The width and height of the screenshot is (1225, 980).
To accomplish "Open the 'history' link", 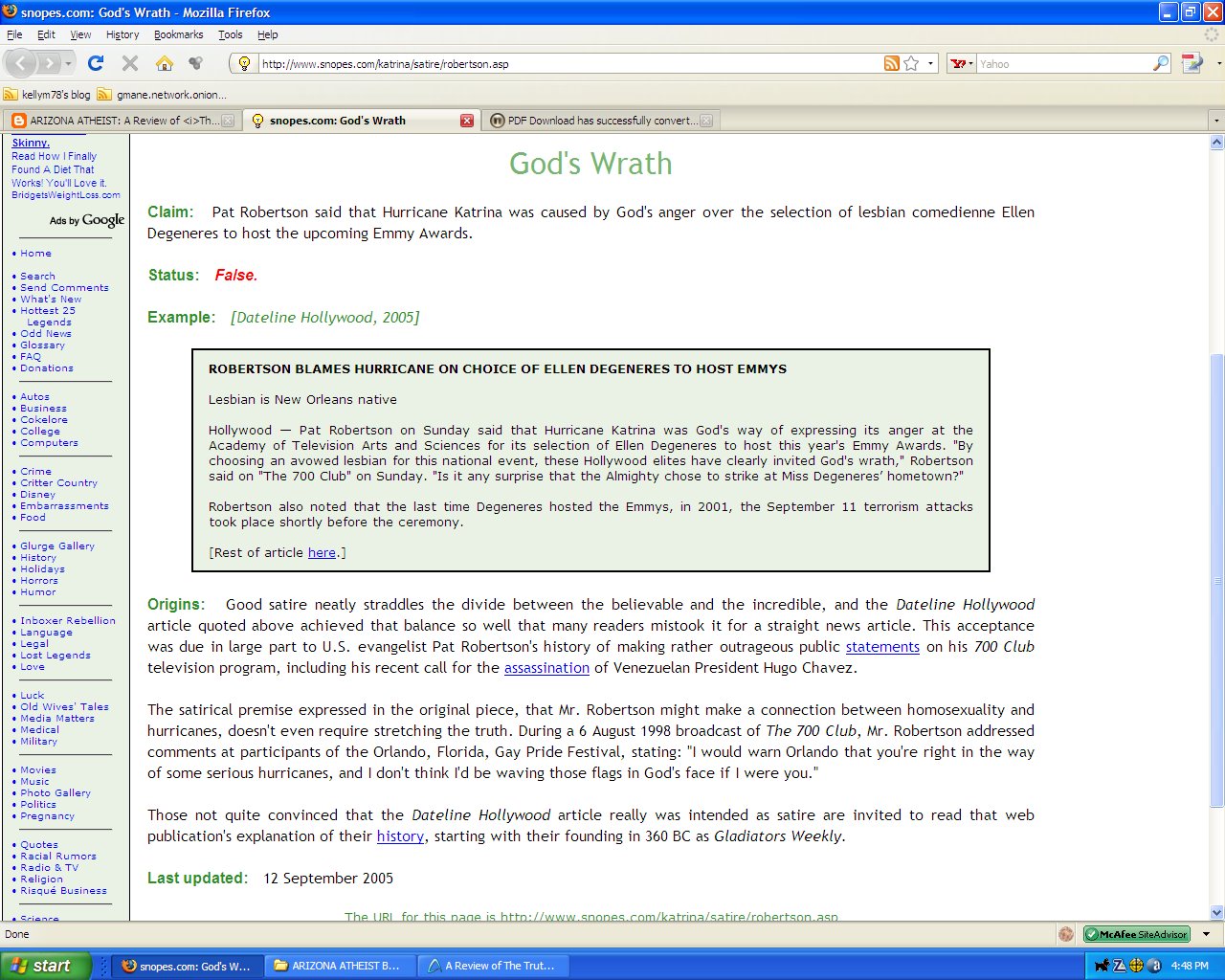I will coord(400,836).
